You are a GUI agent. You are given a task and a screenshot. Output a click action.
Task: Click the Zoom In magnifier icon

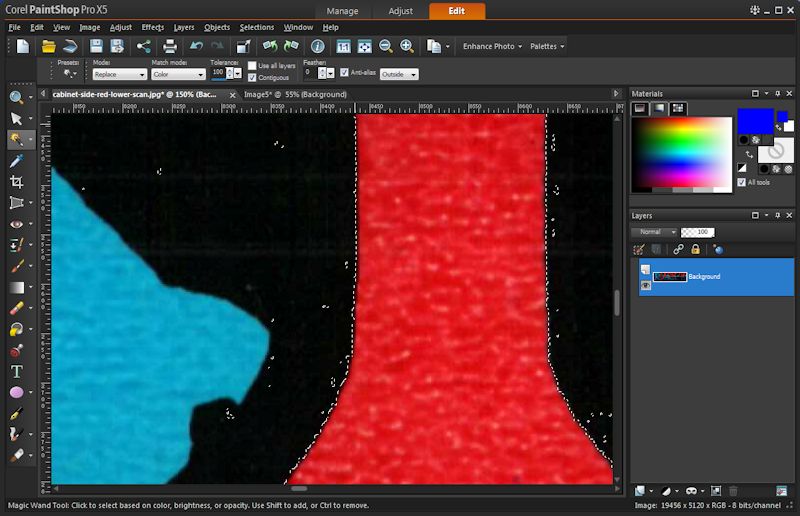tap(407, 46)
